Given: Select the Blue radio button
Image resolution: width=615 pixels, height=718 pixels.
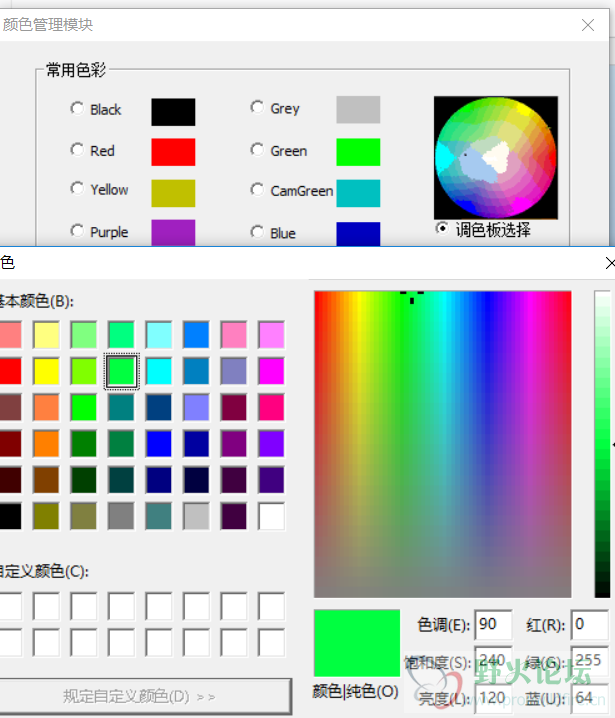Looking at the screenshot, I should pyautogui.click(x=257, y=232).
